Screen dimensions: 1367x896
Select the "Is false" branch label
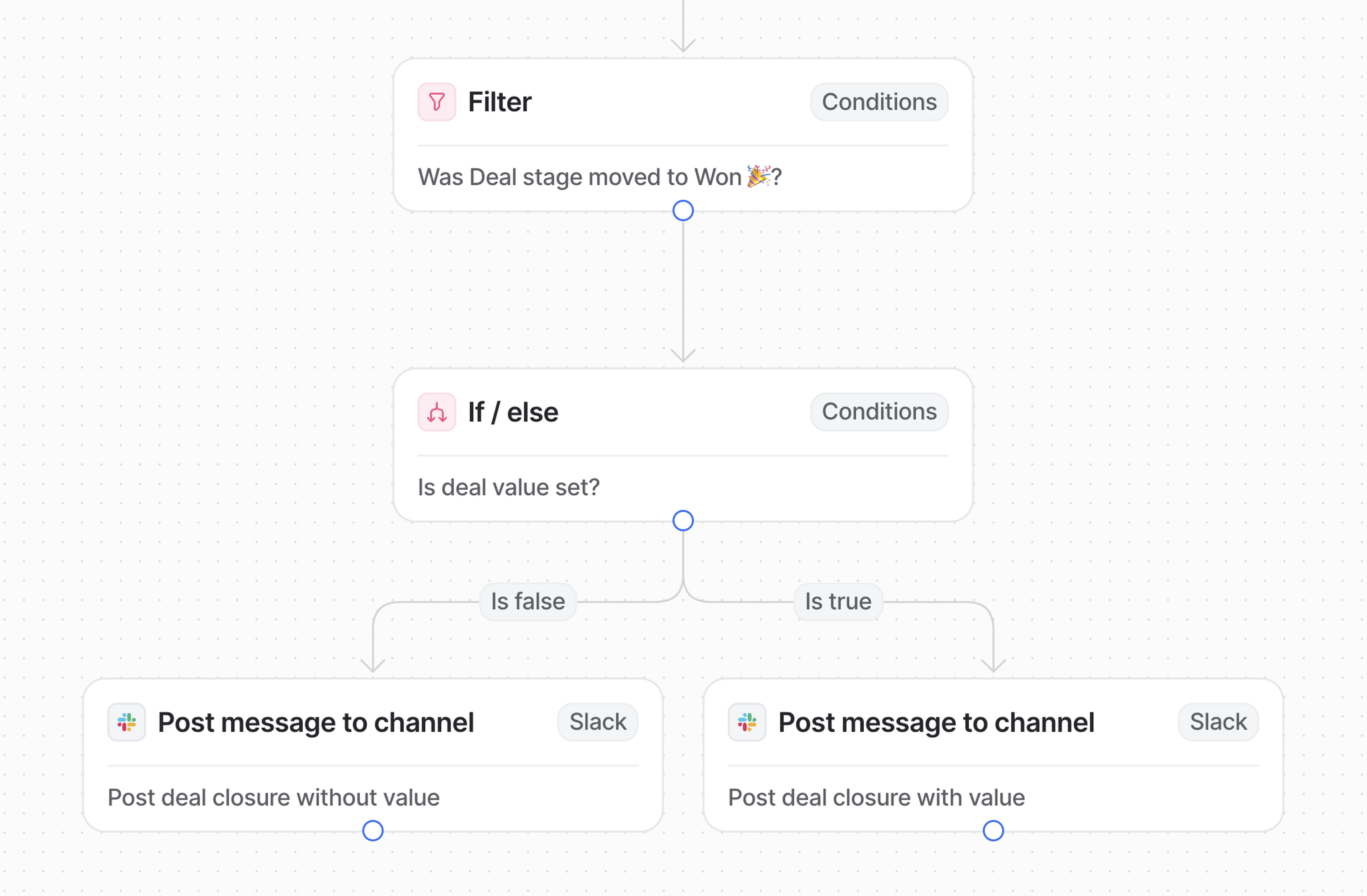[x=528, y=601]
